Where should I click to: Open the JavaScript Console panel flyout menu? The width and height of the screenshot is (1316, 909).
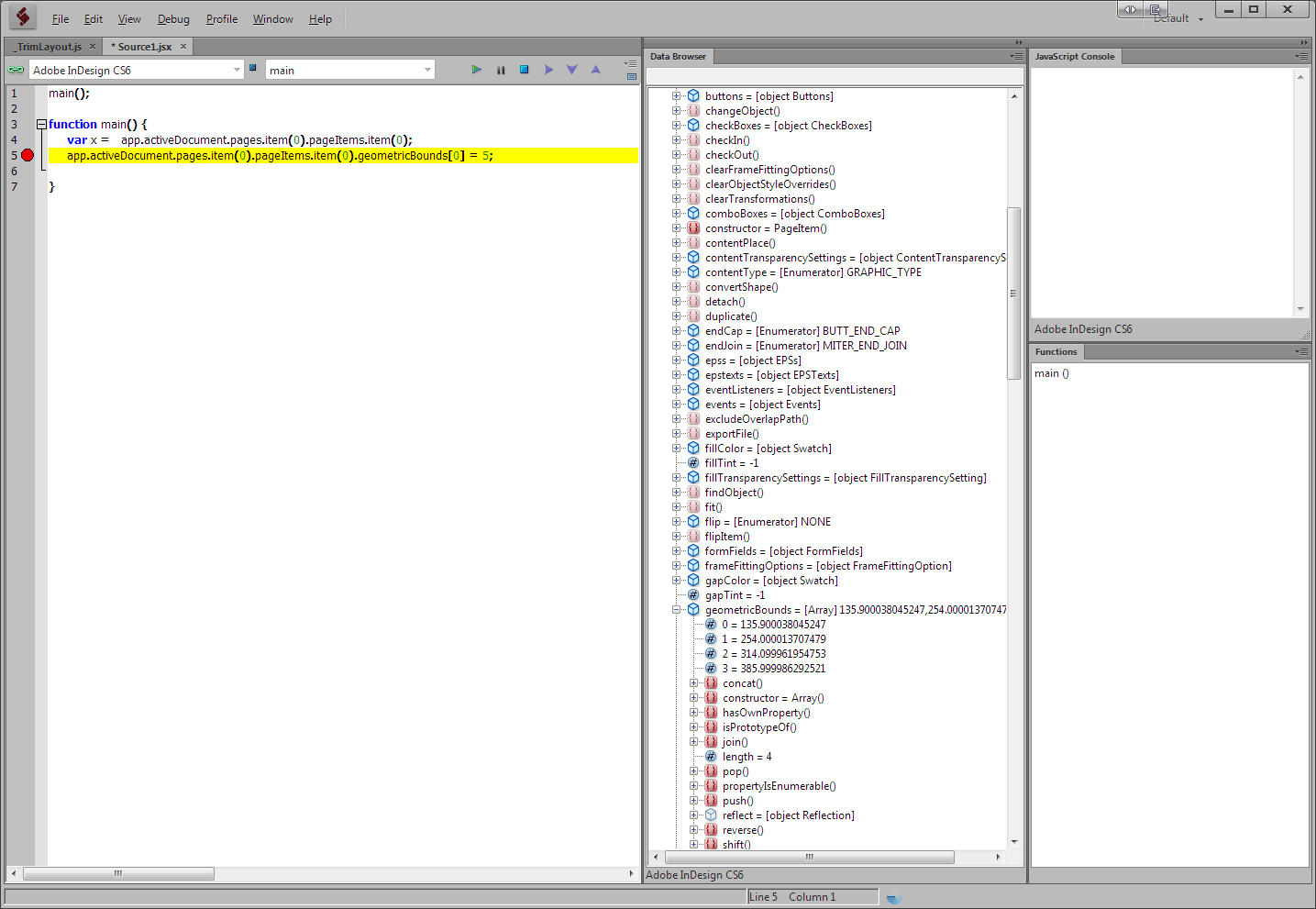1301,57
